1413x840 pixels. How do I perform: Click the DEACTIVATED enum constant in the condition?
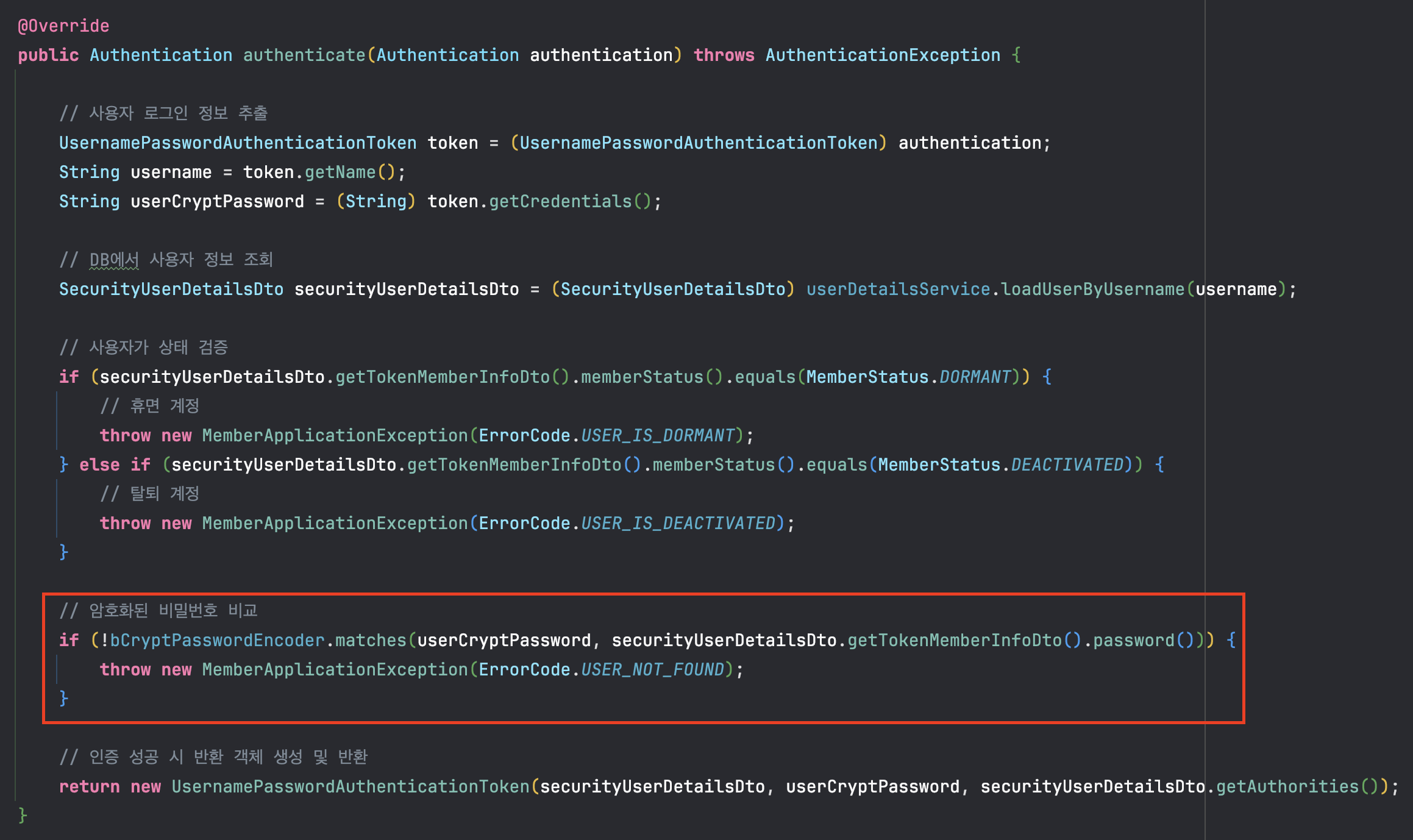[1067, 464]
